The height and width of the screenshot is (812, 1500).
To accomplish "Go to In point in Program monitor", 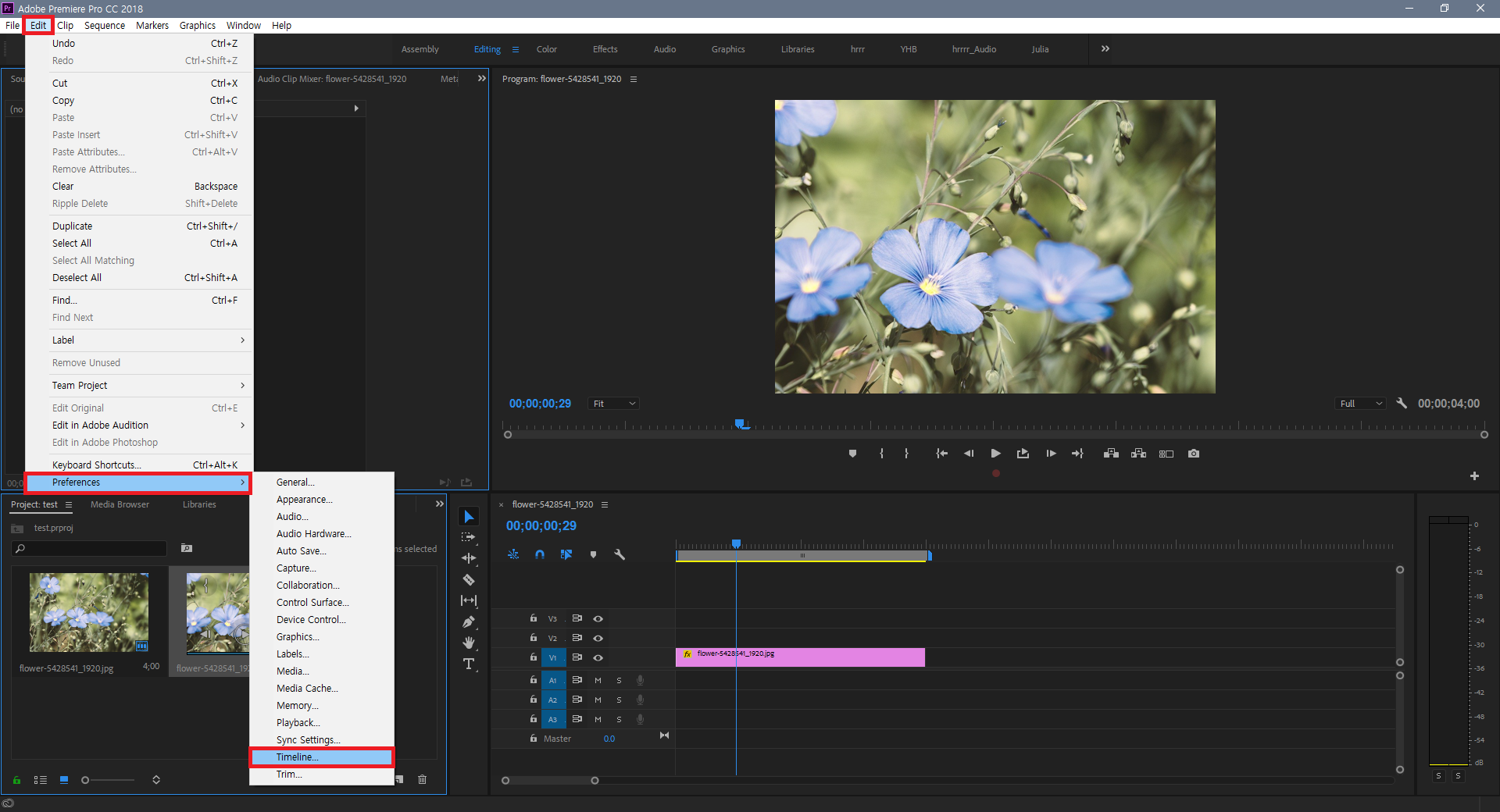I will (x=941, y=454).
